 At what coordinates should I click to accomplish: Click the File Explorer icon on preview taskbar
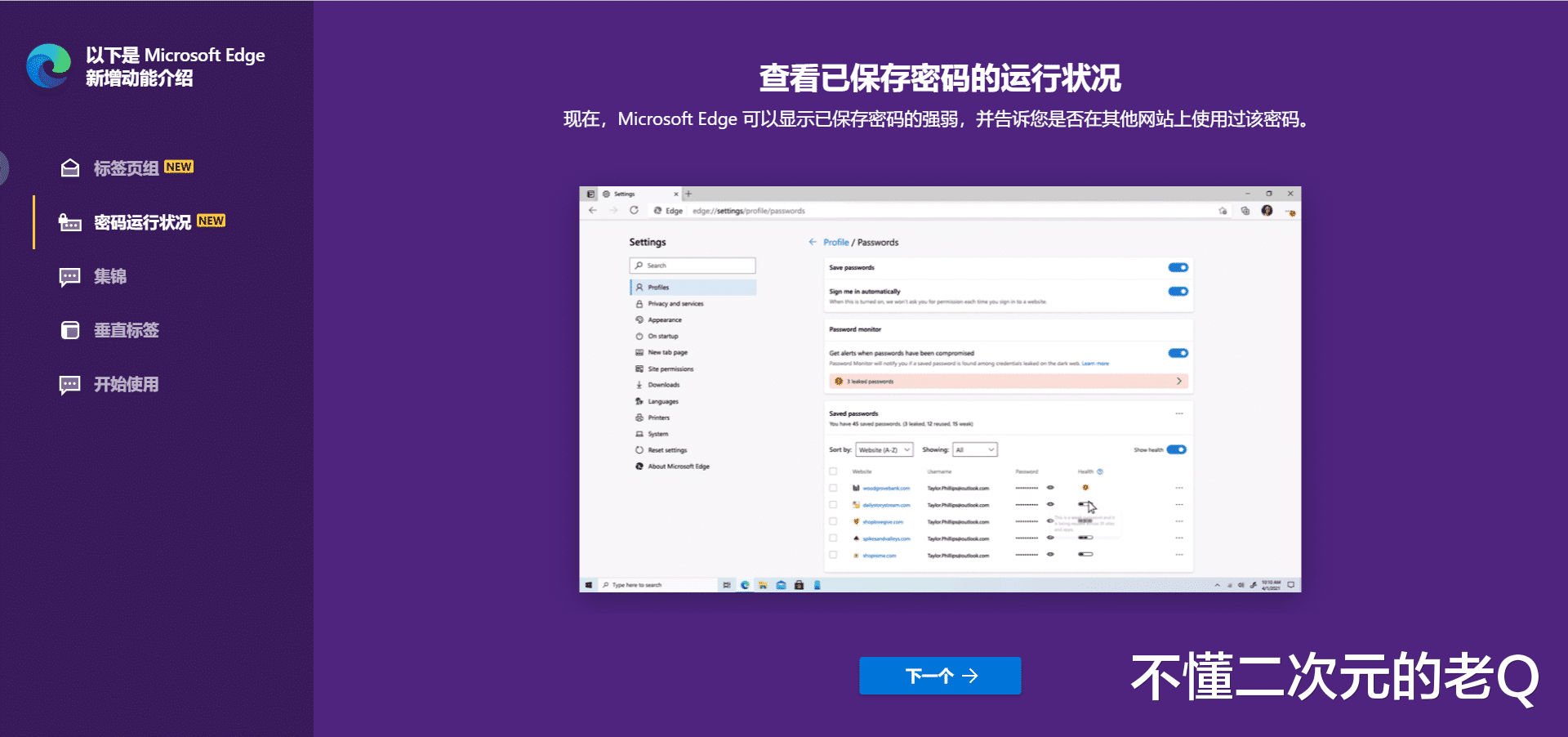click(763, 585)
